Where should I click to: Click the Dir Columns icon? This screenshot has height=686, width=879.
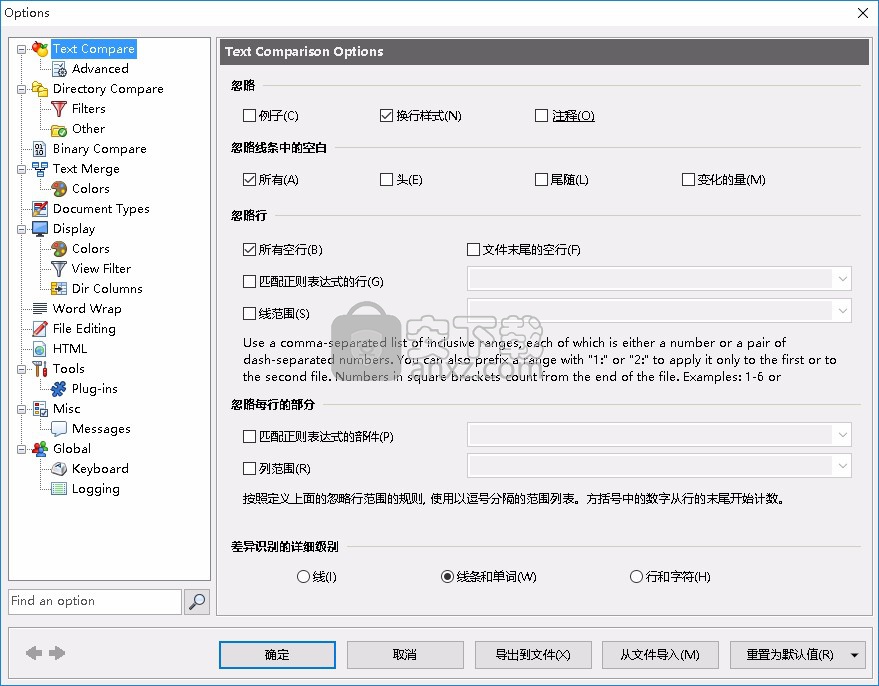click(59, 289)
